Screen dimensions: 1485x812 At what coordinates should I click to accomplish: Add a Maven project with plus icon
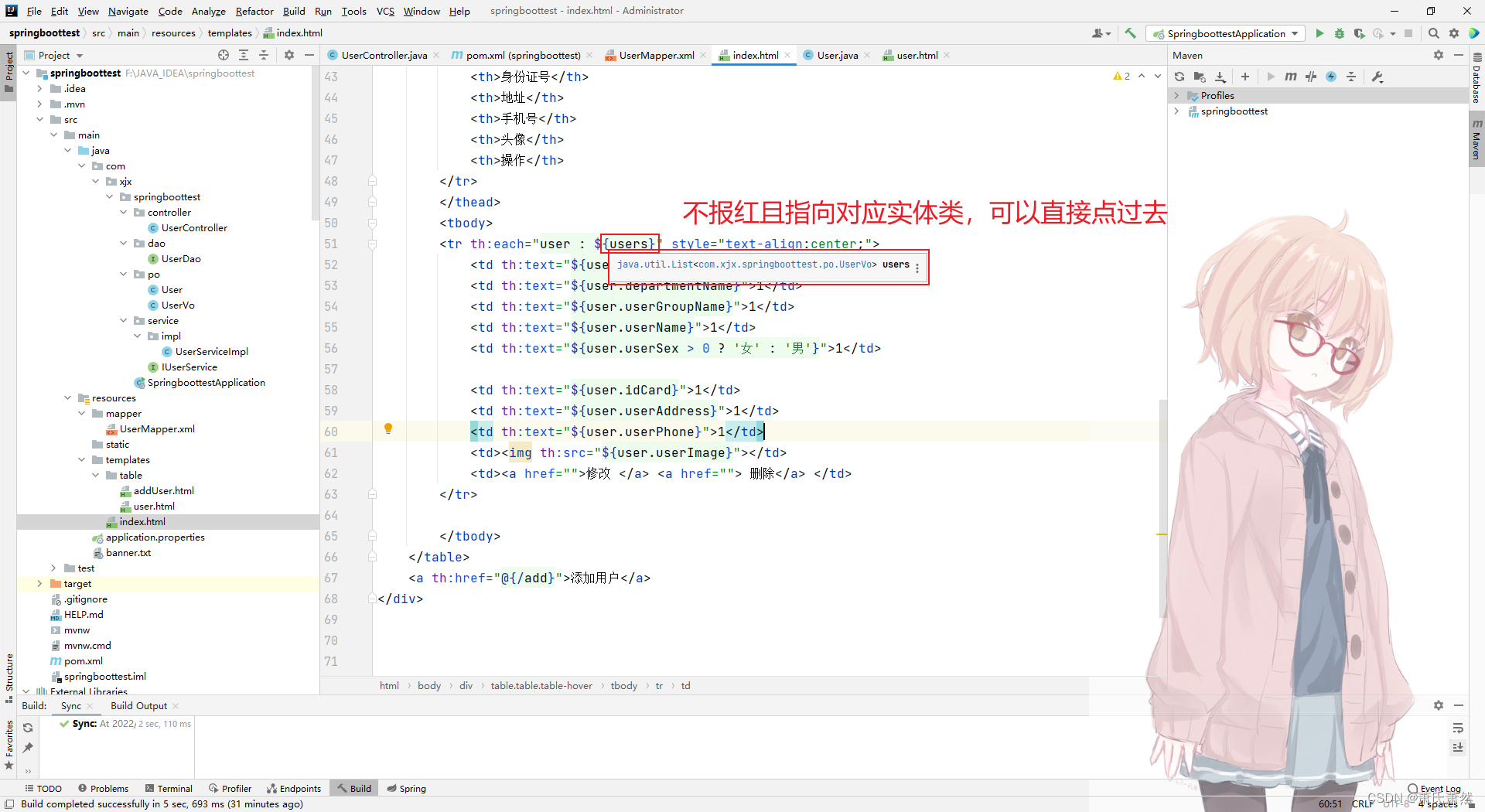click(x=1245, y=77)
